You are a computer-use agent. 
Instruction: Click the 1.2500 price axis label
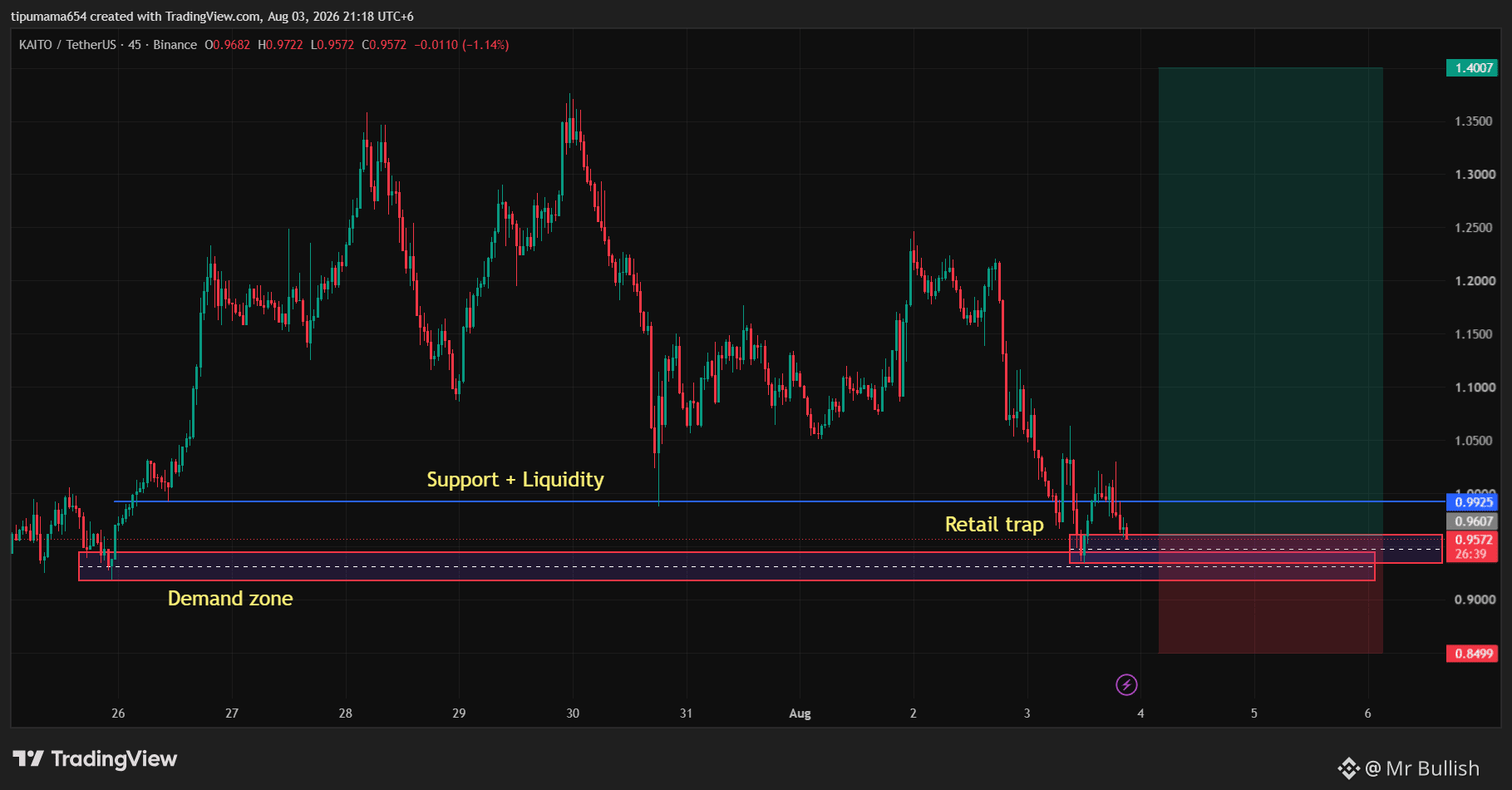pyautogui.click(x=1474, y=228)
